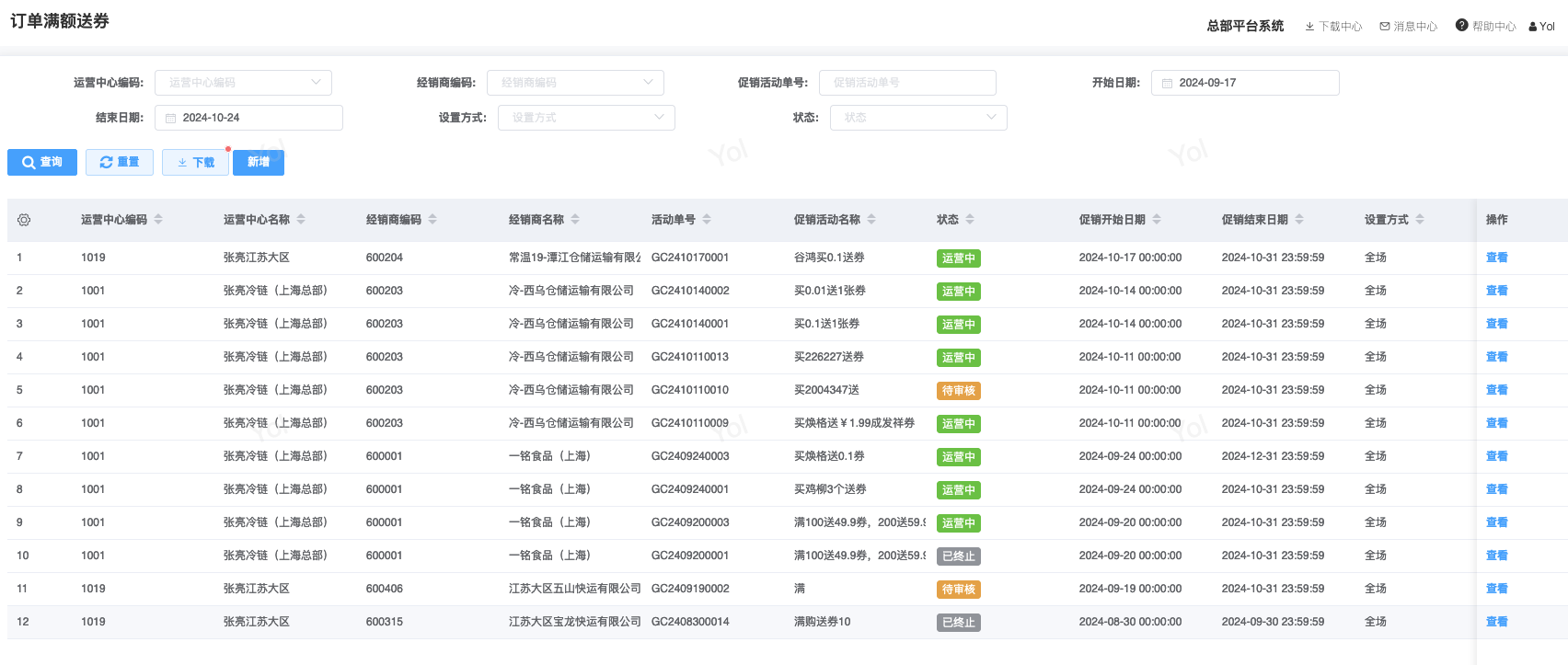Image resolution: width=1568 pixels, height=665 pixels.
Task: Click the table column settings gear icon
Action: (24, 220)
